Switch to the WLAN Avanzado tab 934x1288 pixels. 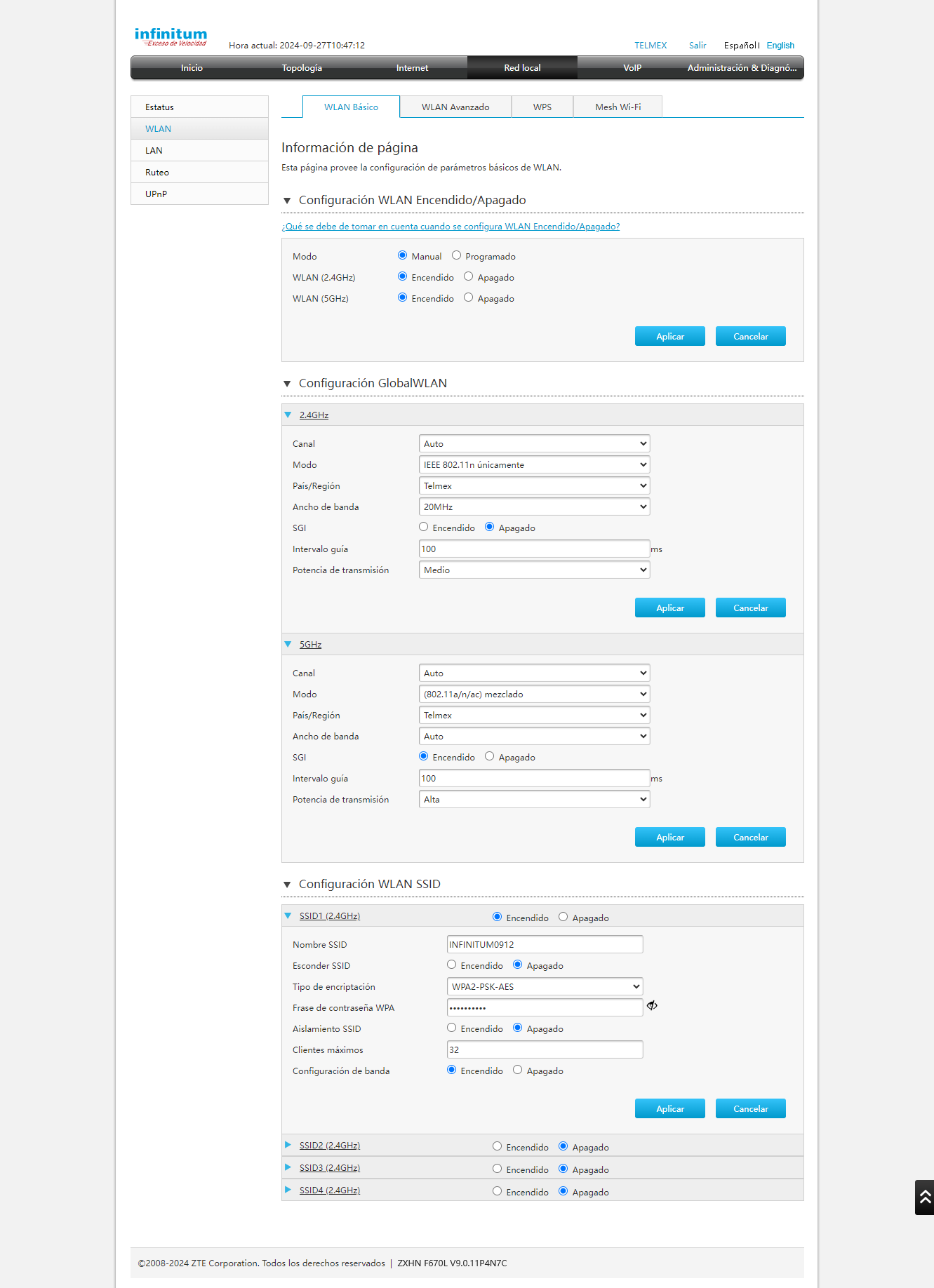point(455,107)
